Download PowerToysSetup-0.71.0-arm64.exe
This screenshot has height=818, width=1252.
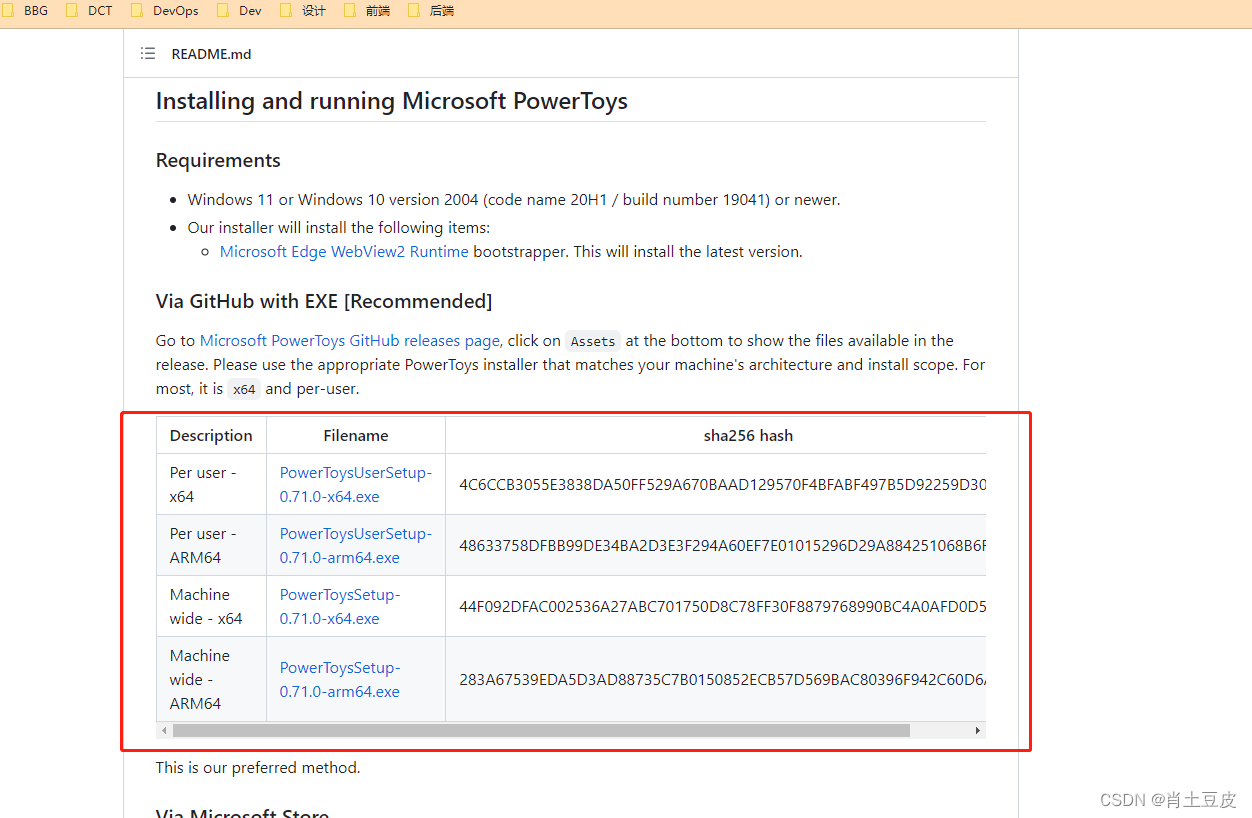pos(340,679)
